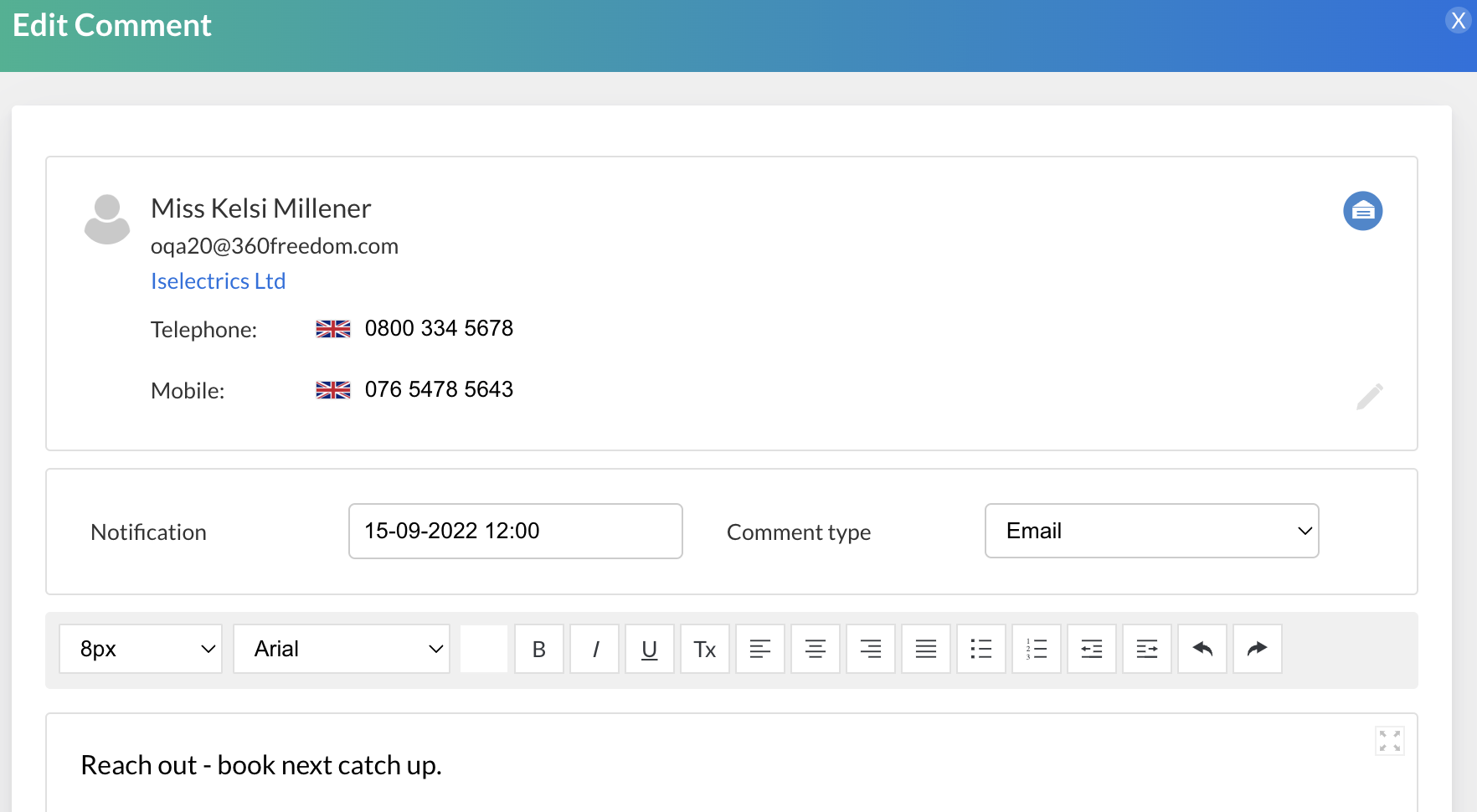1477x812 pixels.
Task: Insert a numbered list
Action: (1036, 649)
